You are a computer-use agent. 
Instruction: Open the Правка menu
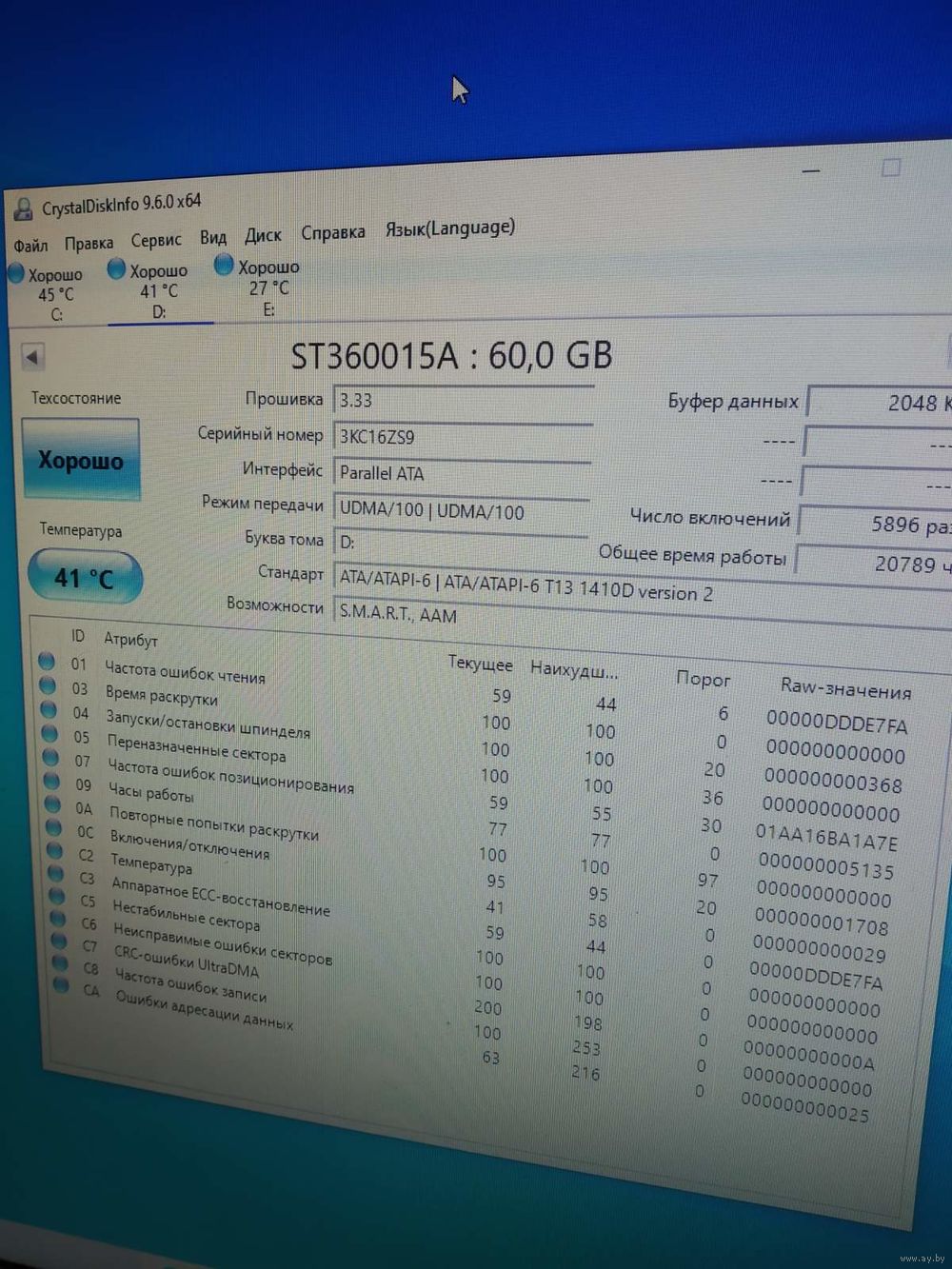coord(89,243)
